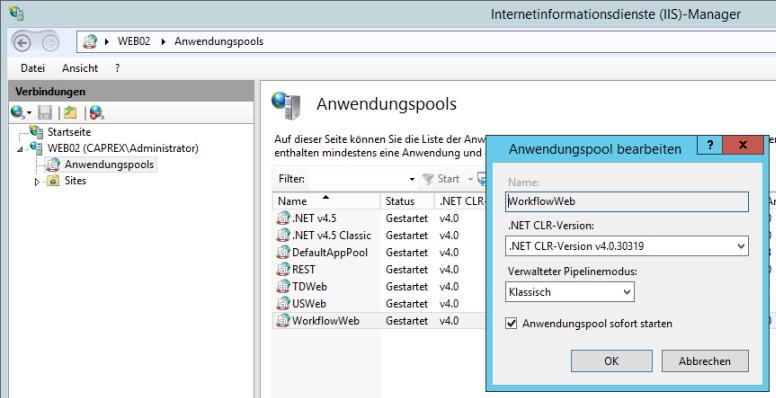The width and height of the screenshot is (776, 398).
Task: Click Gestartet status in .NET v4.5 row
Action: coord(407,218)
